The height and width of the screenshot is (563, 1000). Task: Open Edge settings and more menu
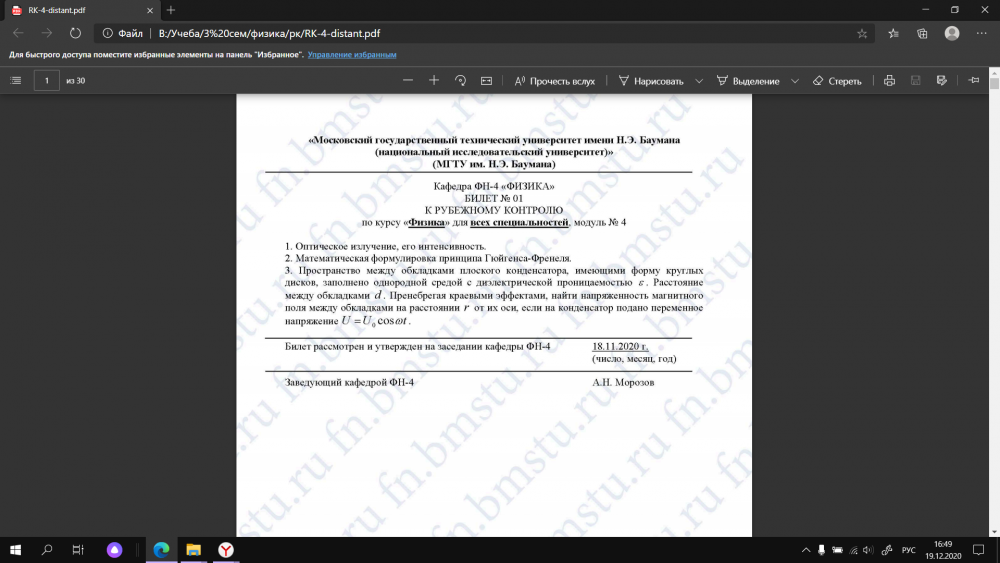click(x=982, y=33)
